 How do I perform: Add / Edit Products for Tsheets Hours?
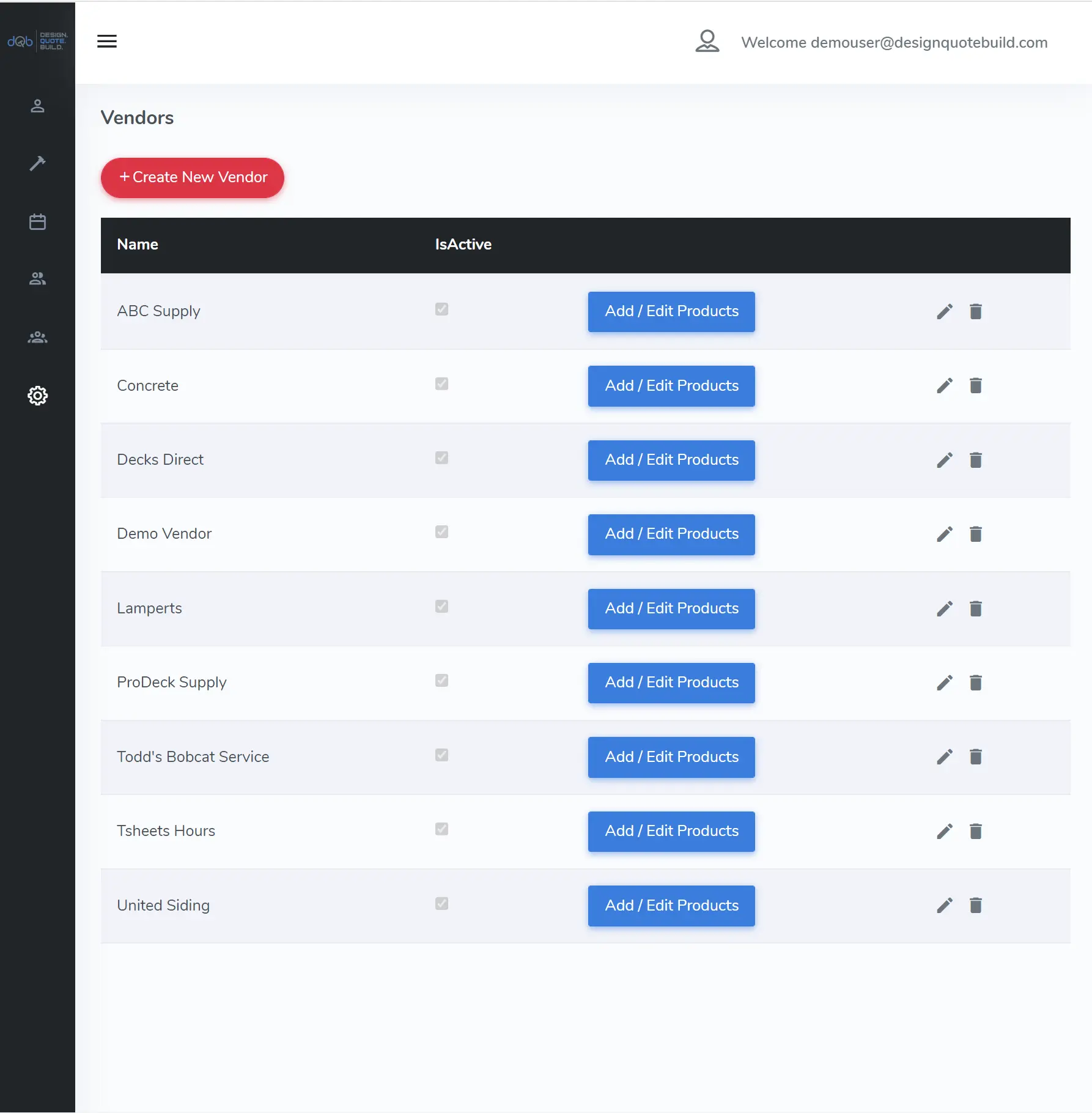[671, 831]
